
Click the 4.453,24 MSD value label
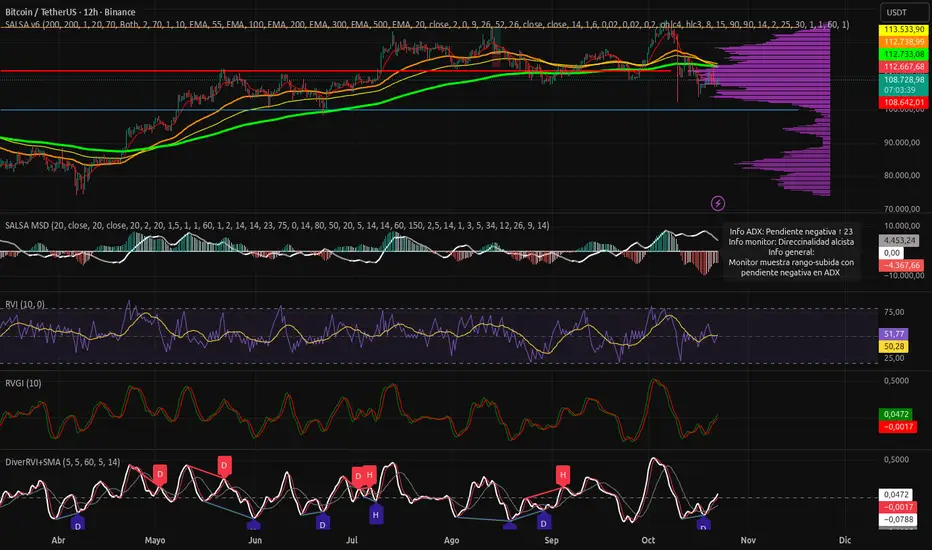pos(899,240)
